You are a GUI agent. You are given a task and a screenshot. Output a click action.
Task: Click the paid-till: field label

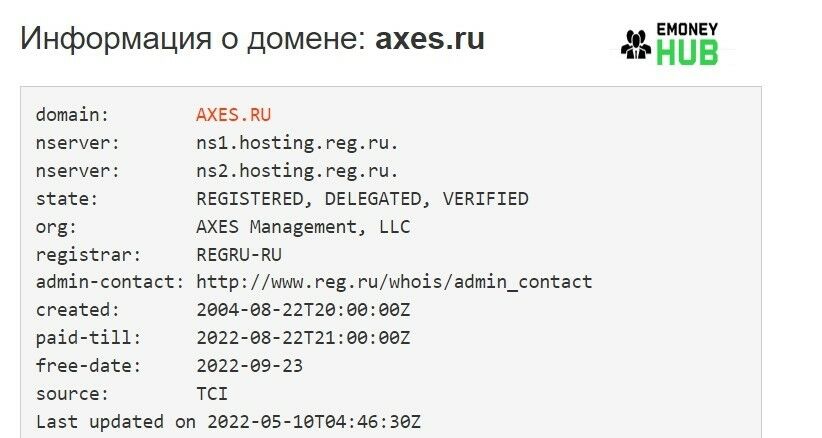(88, 338)
